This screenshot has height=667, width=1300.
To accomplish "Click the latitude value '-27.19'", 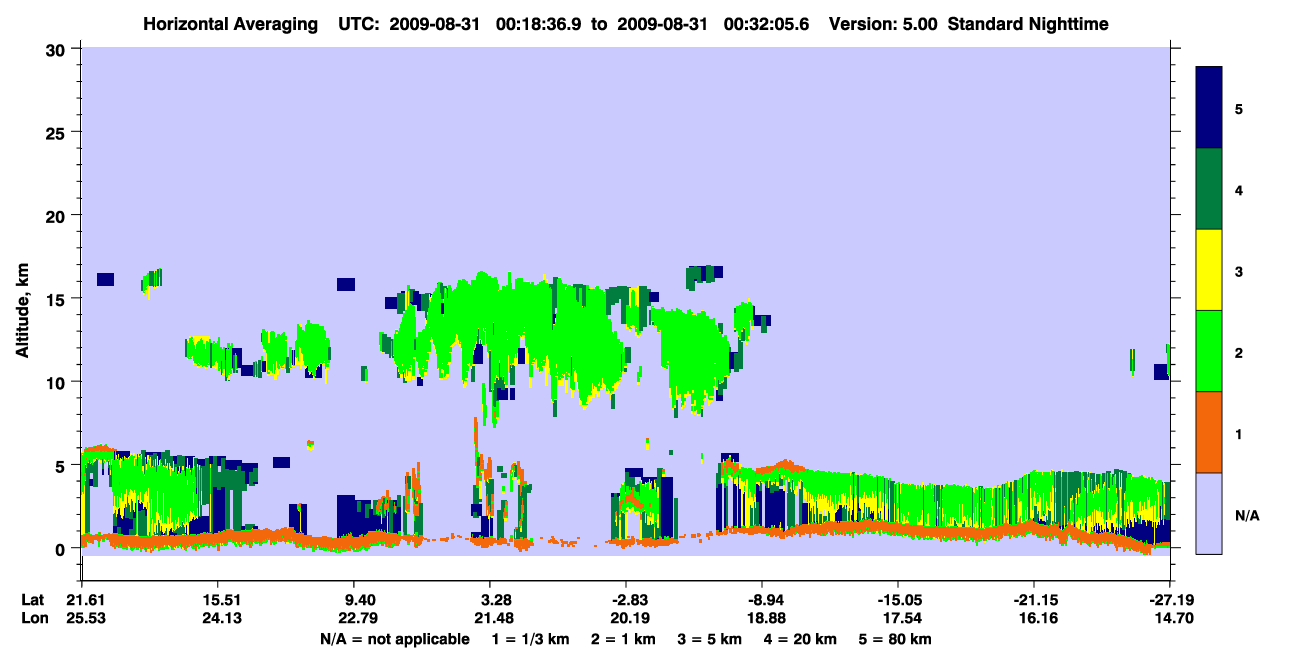I will click(1170, 600).
